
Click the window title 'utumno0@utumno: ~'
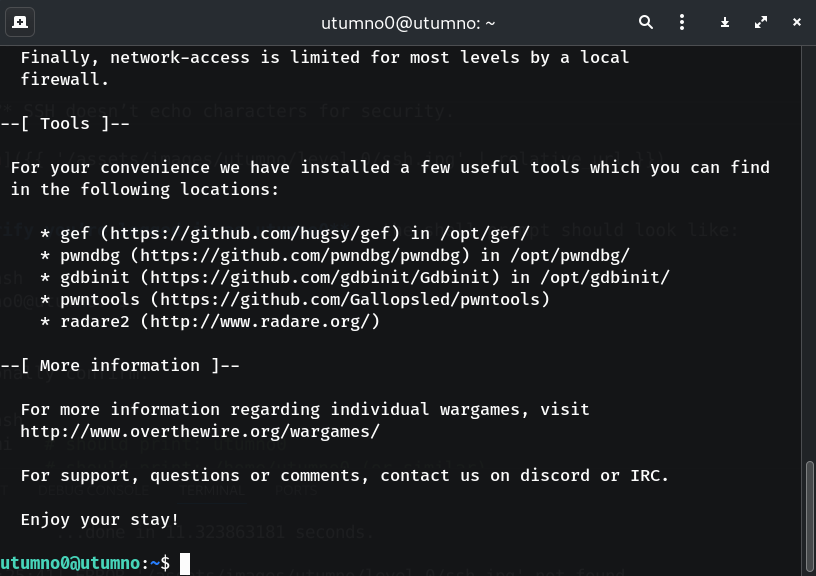pyautogui.click(x=408, y=22)
